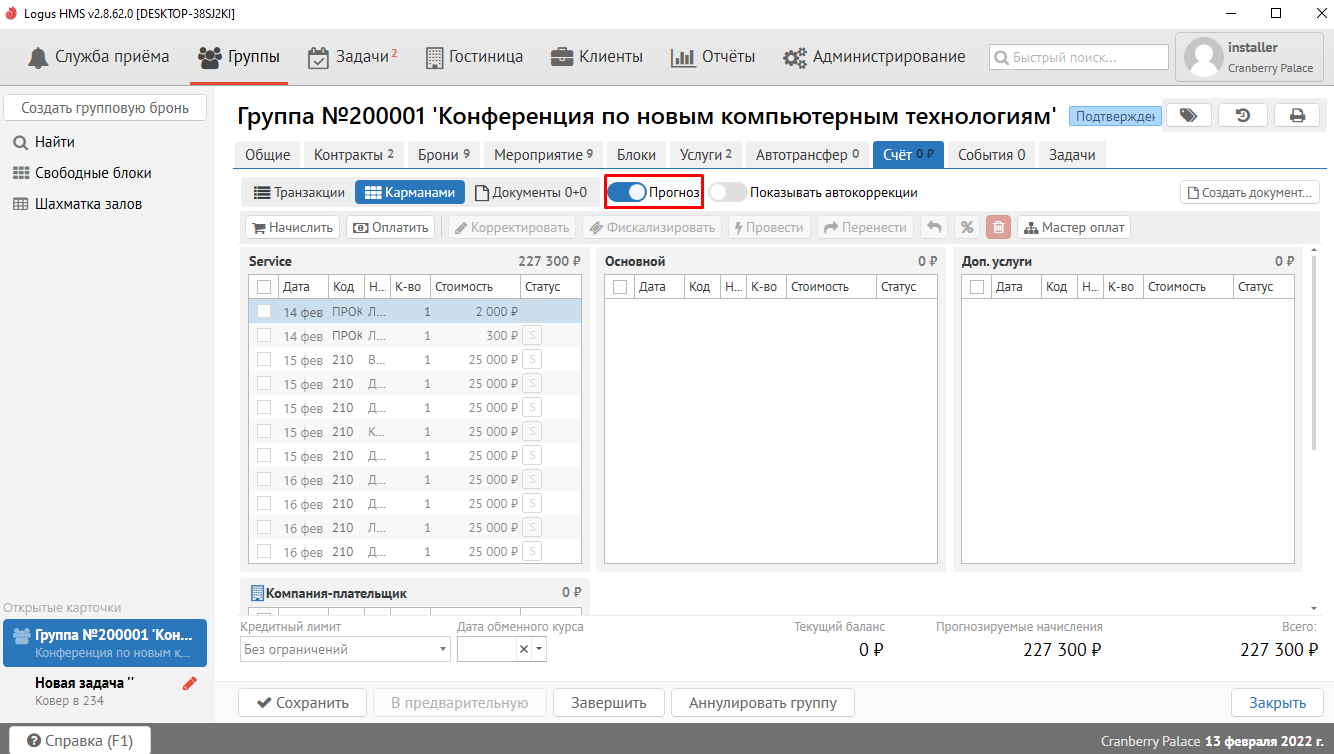The width and height of the screenshot is (1334, 754).
Task: Click the undo arrow icon in toolbar
Action: click(934, 227)
